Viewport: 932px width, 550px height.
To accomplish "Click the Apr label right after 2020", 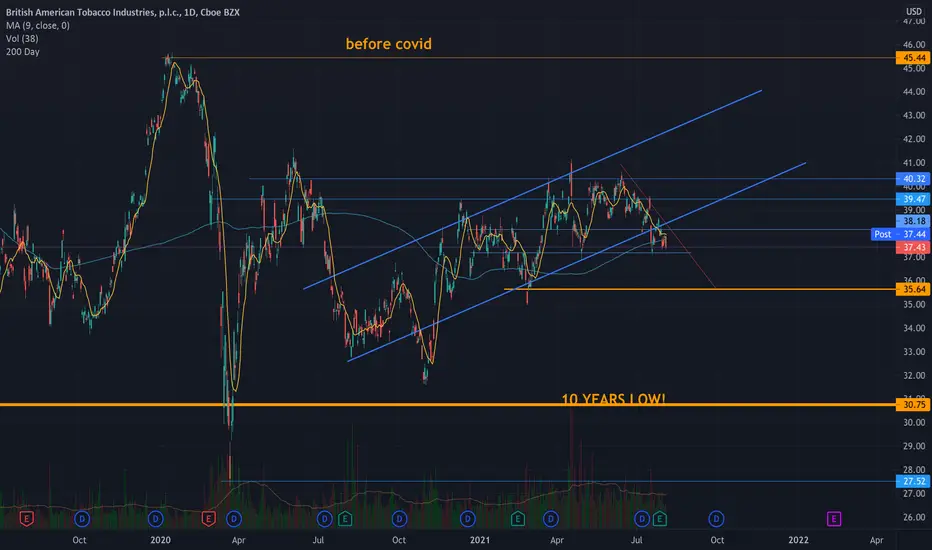I will (x=238, y=540).
